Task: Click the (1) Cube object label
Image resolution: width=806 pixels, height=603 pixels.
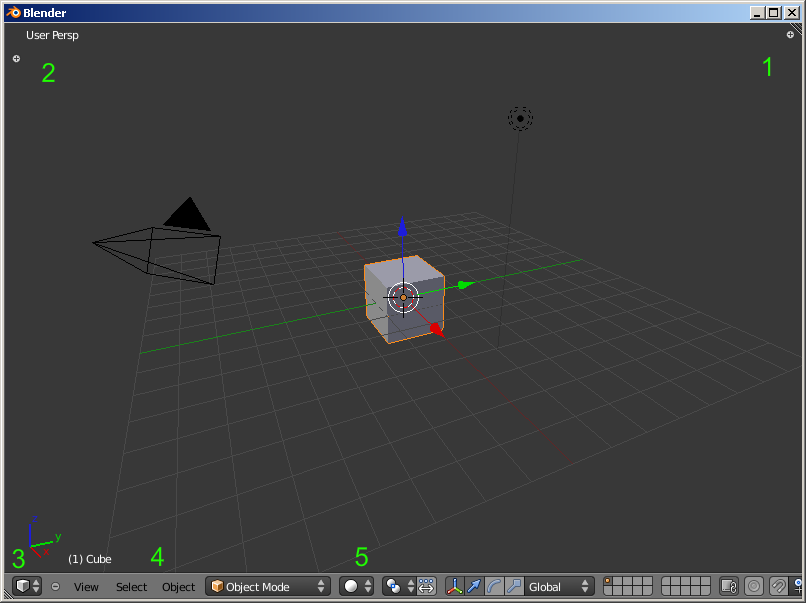Action: 90,559
